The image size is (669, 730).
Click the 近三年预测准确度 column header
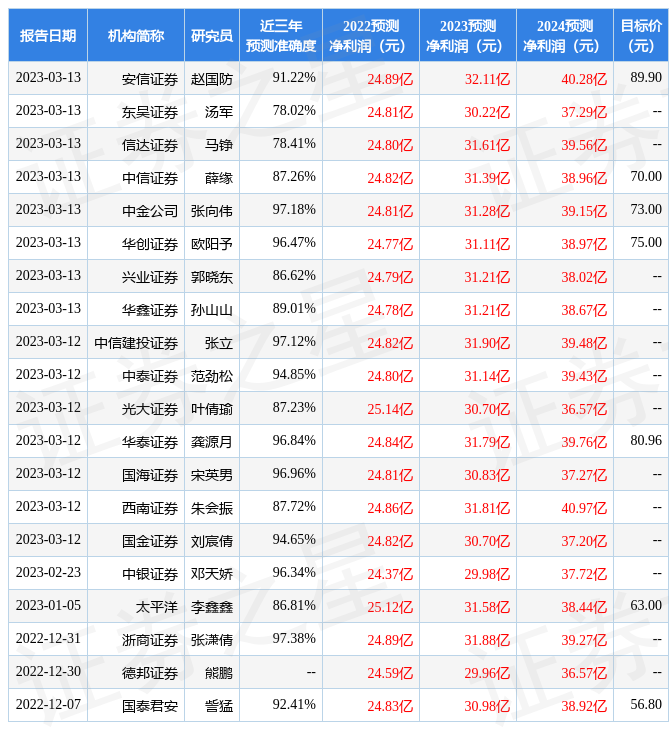(281, 35)
